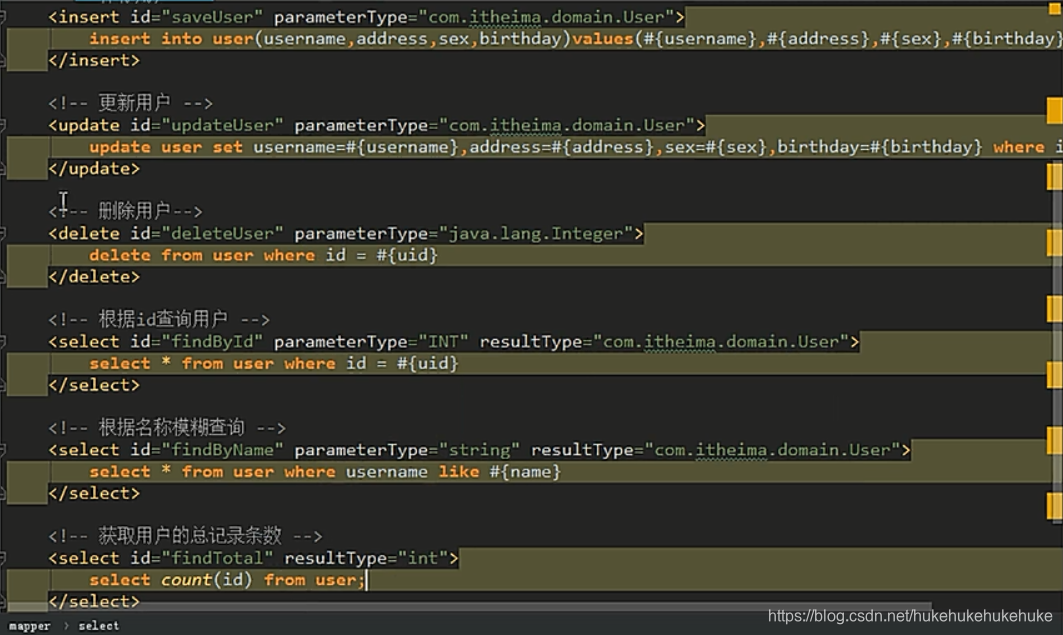Click #{uid} in the select by id statement
Screen dimensions: 1063x635
428,363
